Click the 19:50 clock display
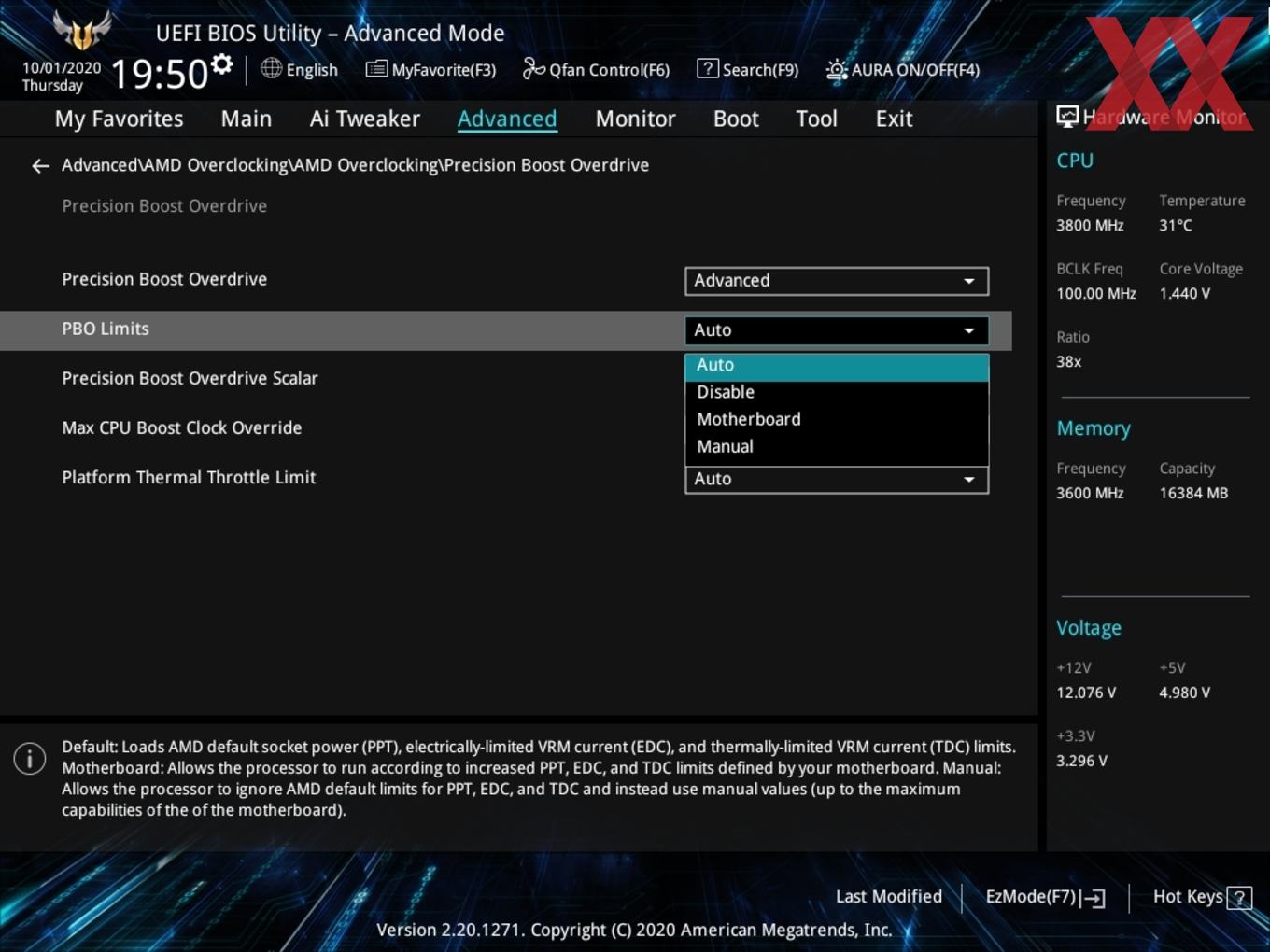The image size is (1270, 952). coord(159,74)
